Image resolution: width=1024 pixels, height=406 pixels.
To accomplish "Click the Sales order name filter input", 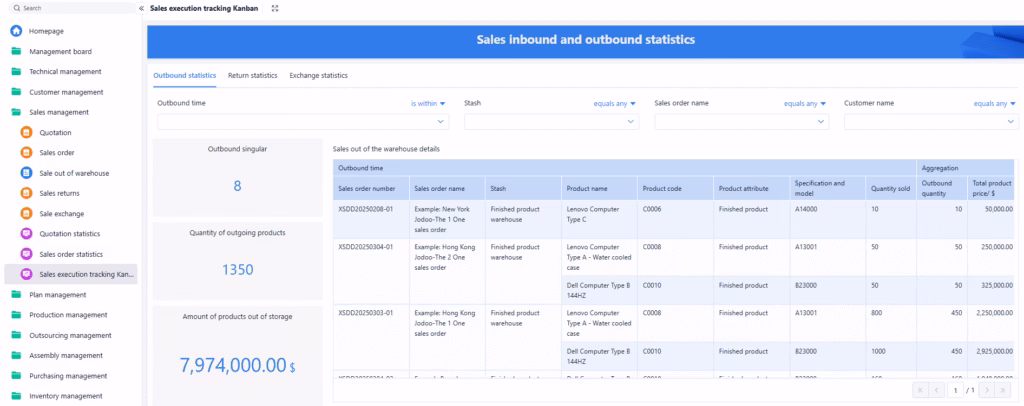I will tap(741, 122).
